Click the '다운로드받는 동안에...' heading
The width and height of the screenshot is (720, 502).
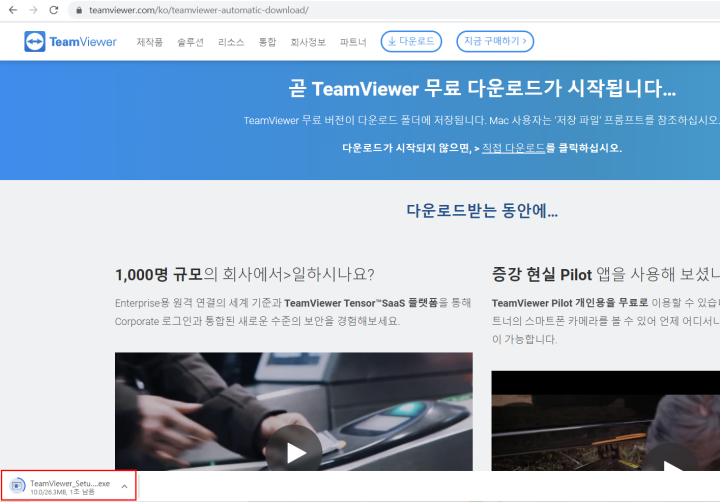pos(482,211)
